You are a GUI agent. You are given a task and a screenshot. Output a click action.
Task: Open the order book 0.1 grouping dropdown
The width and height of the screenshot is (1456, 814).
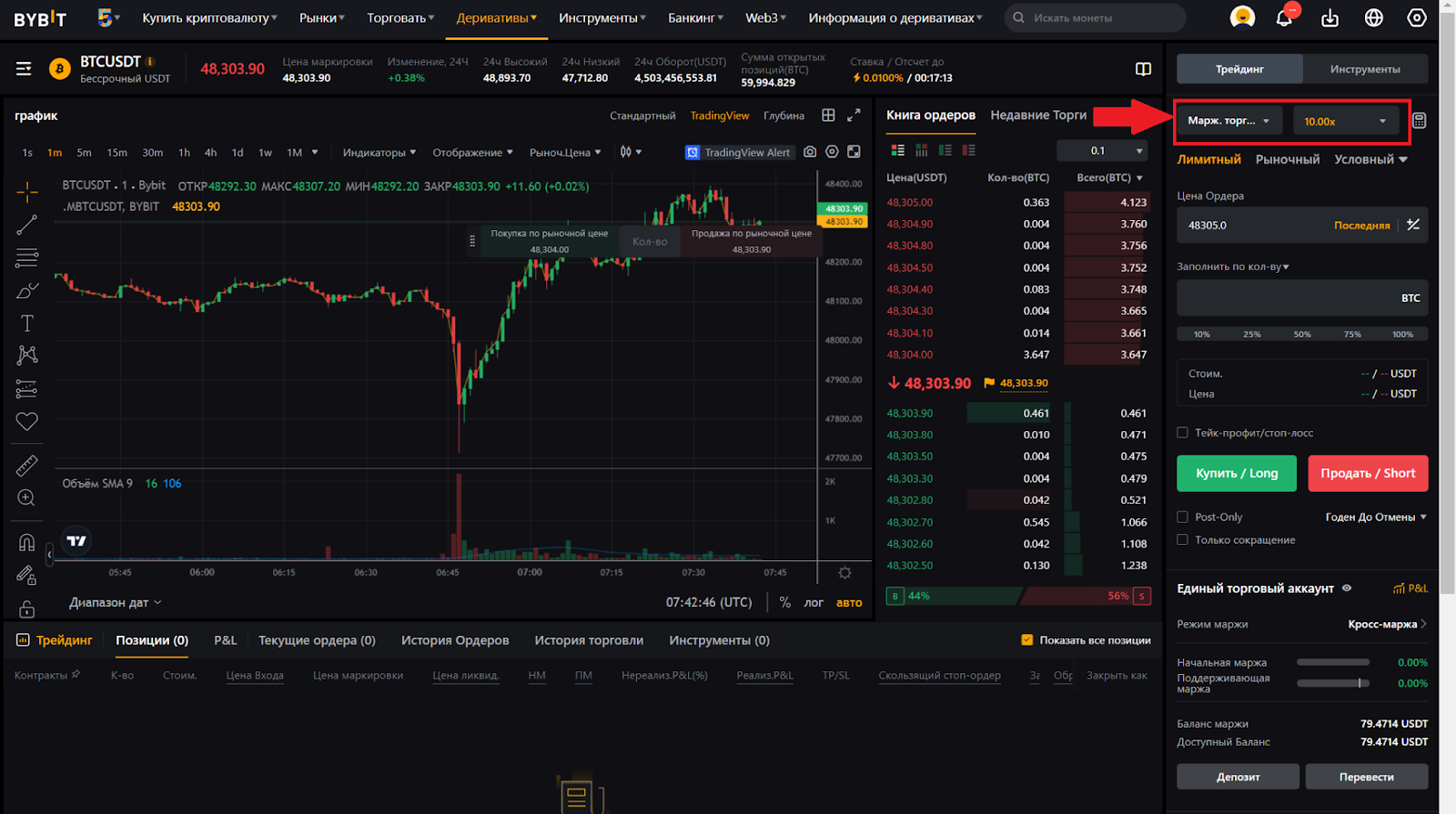click(x=1102, y=151)
